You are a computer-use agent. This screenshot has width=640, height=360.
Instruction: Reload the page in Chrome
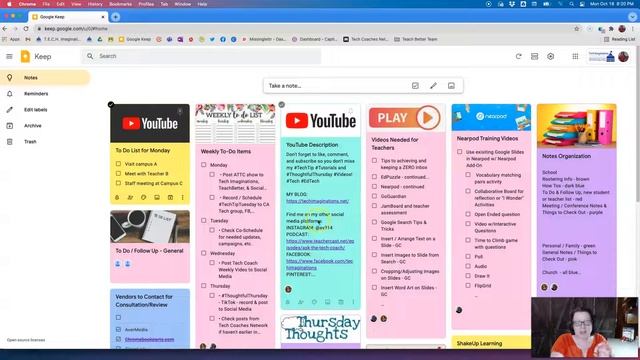(x=26, y=29)
